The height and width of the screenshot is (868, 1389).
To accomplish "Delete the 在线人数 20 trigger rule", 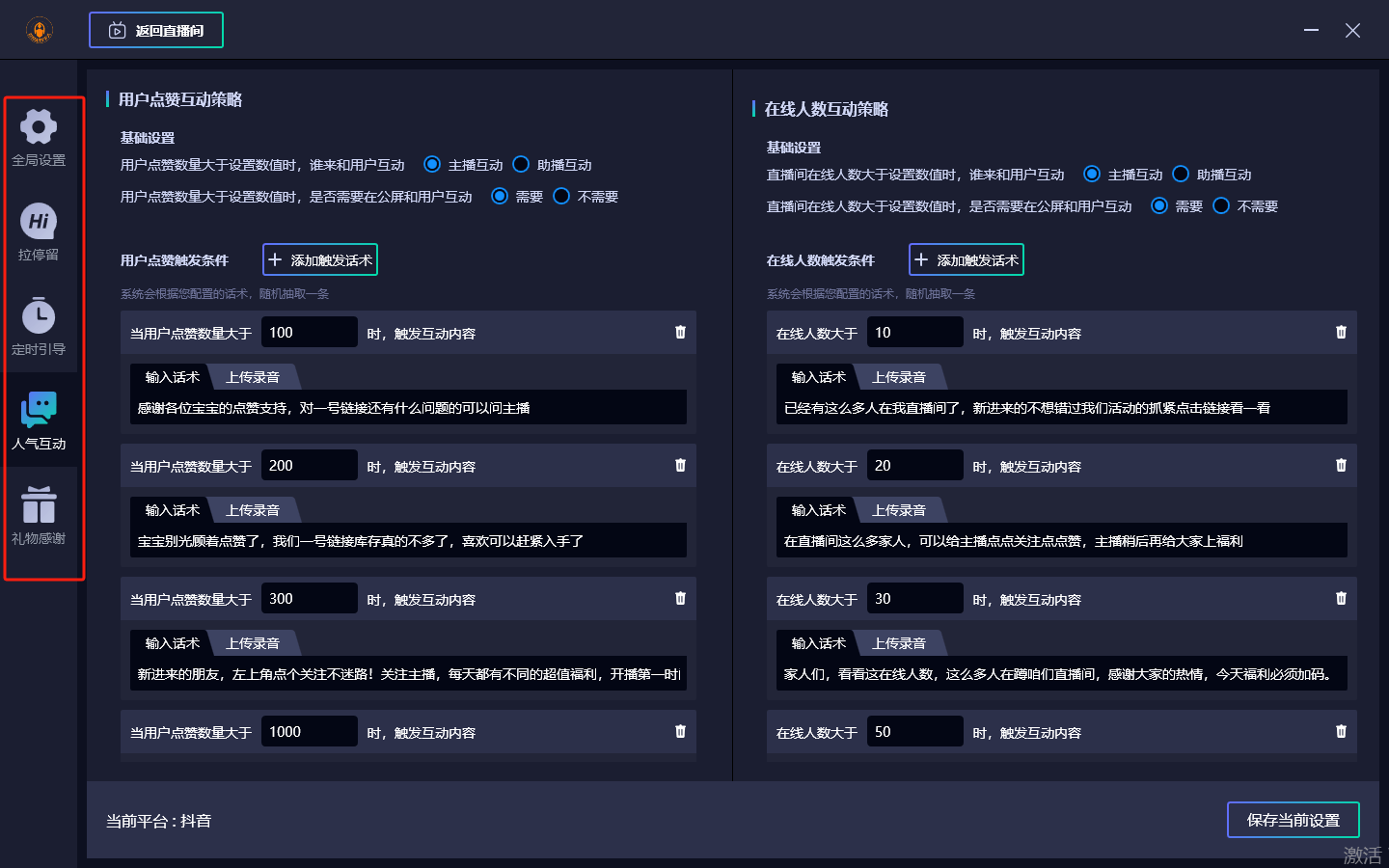I will (x=1341, y=465).
